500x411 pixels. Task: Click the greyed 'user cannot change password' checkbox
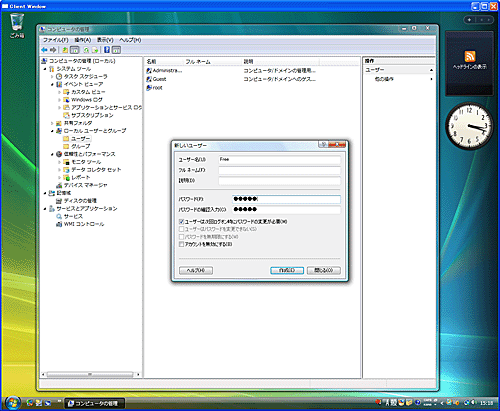(x=181, y=229)
